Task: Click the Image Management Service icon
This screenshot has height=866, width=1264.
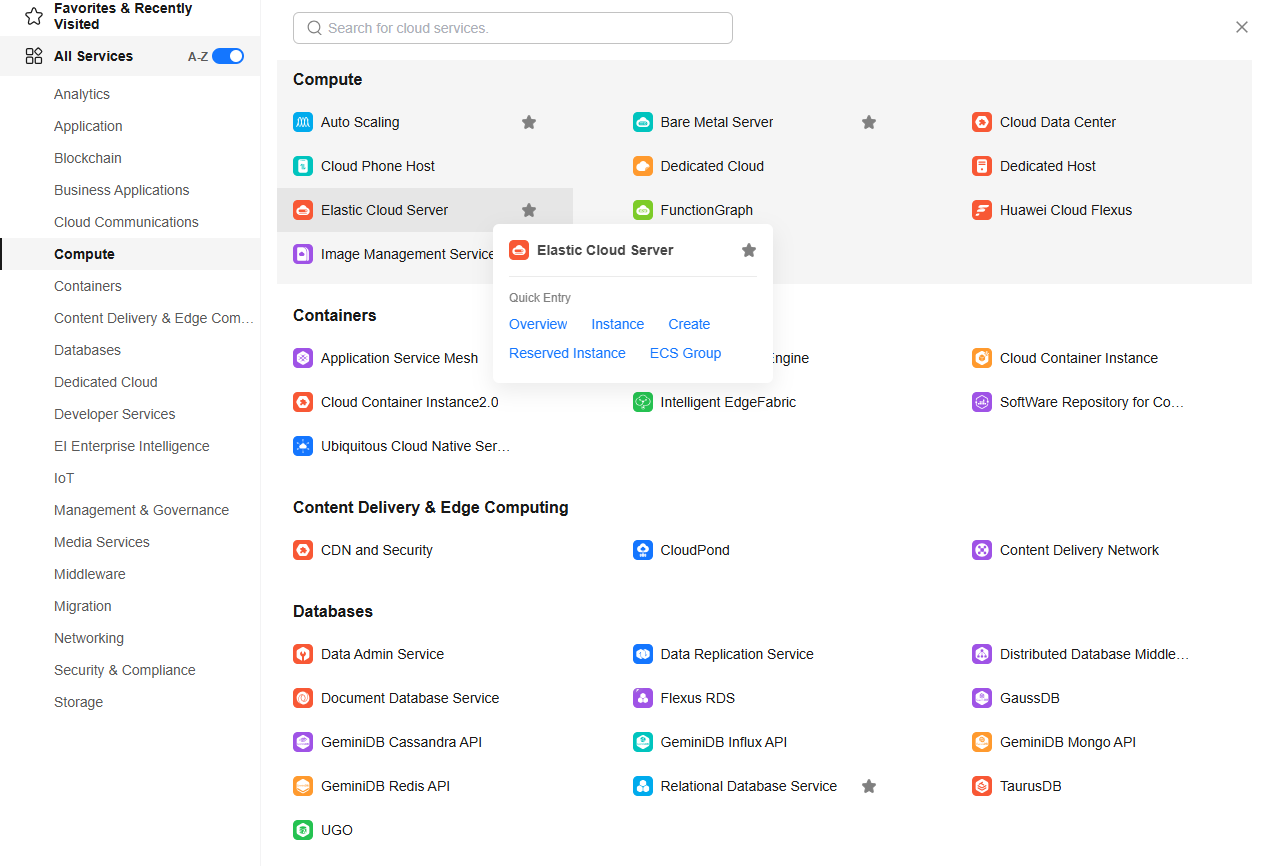Action: [x=303, y=254]
